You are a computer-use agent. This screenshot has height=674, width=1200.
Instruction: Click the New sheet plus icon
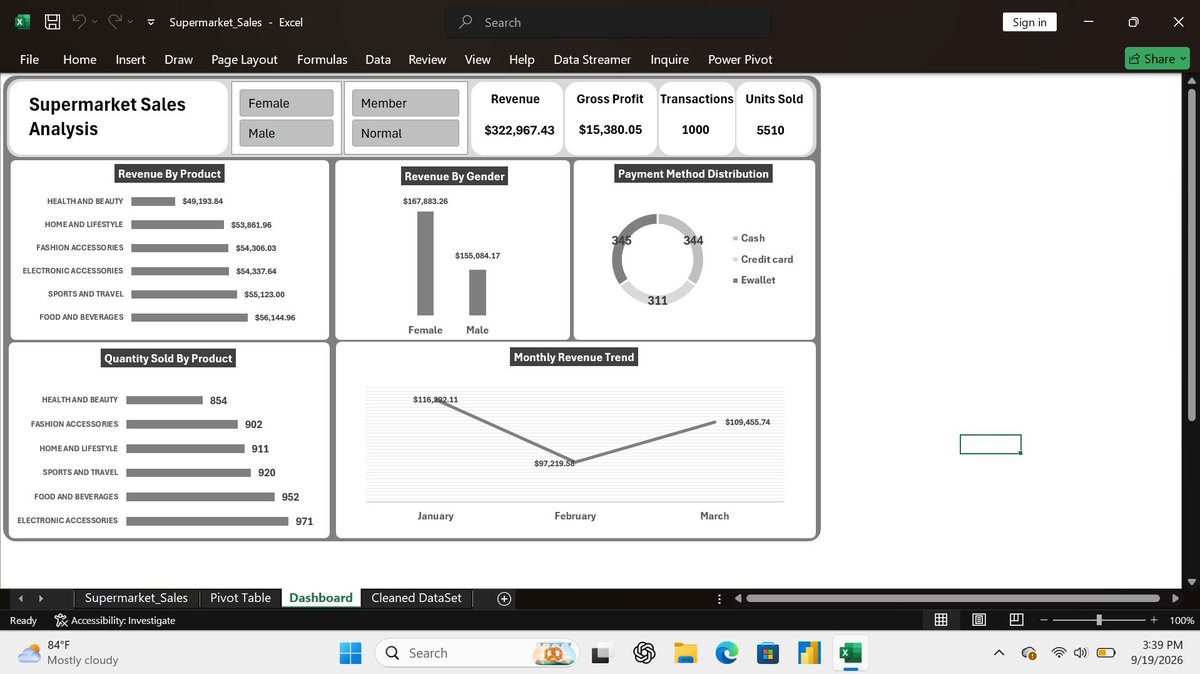coord(504,598)
